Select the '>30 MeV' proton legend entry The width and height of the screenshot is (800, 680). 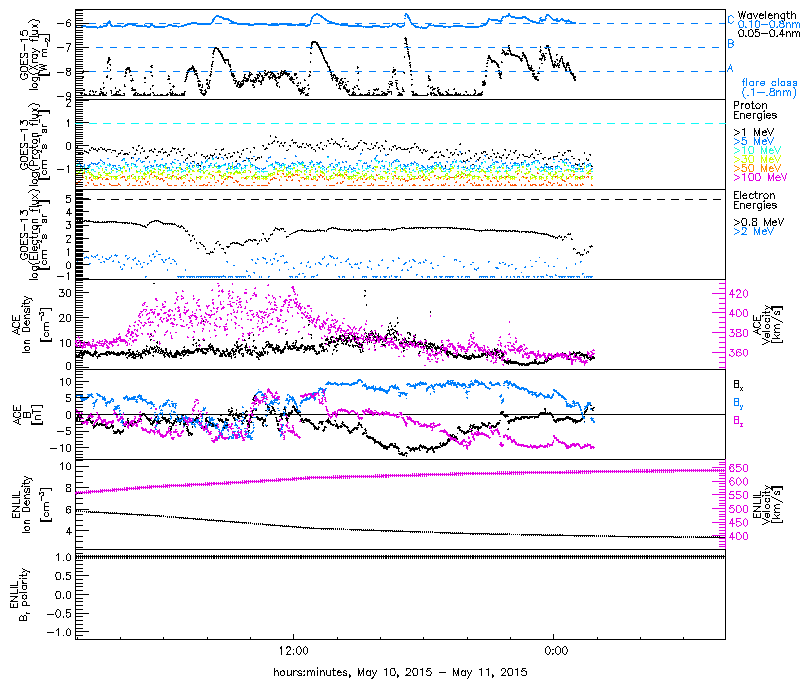point(757,159)
